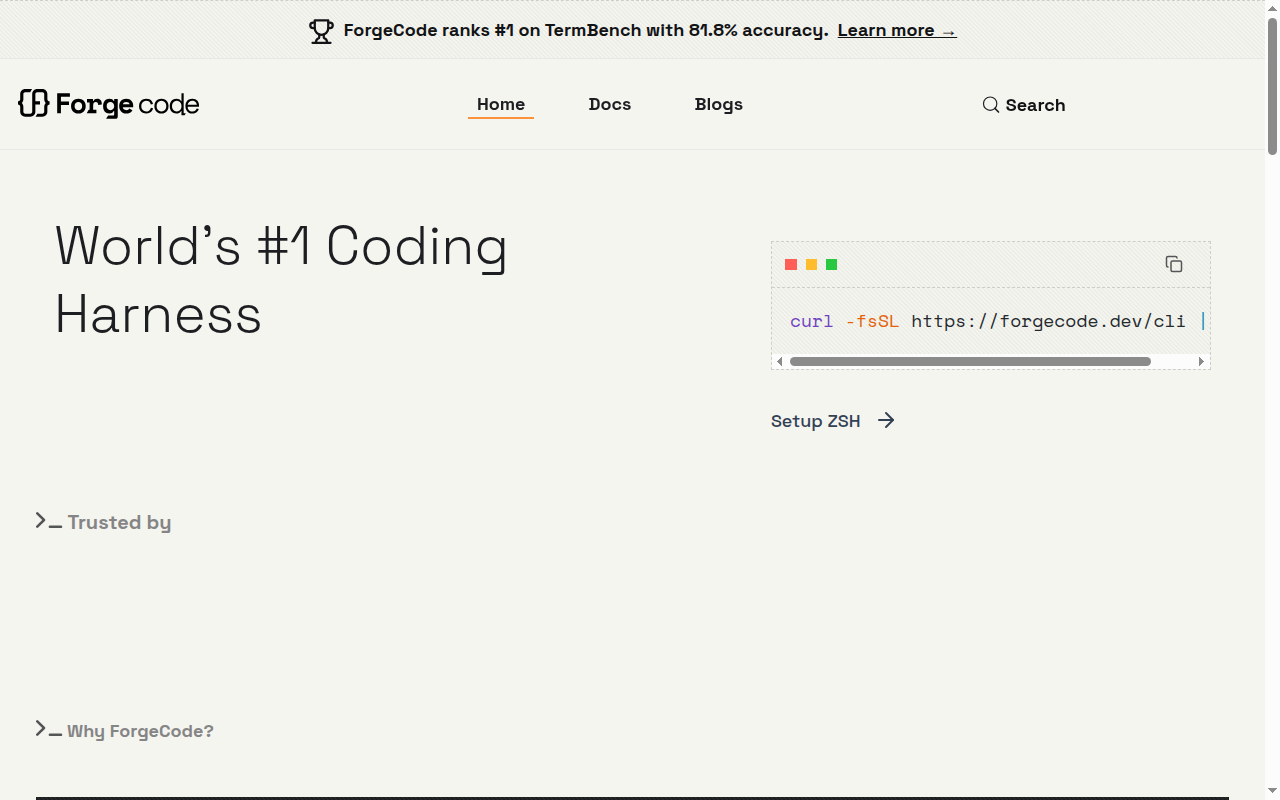Click the "Why ForgeCode?" label
Screen dimensions: 1280x800
(140, 731)
